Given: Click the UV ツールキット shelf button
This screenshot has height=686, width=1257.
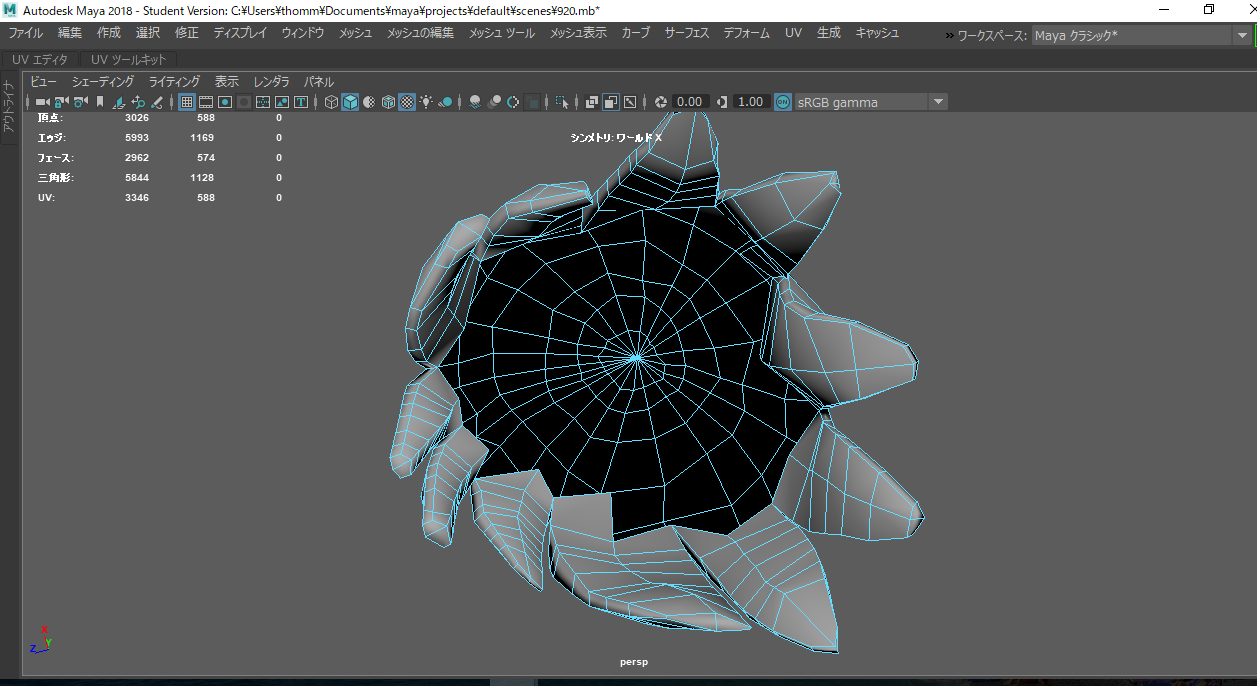Looking at the screenshot, I should (129, 60).
